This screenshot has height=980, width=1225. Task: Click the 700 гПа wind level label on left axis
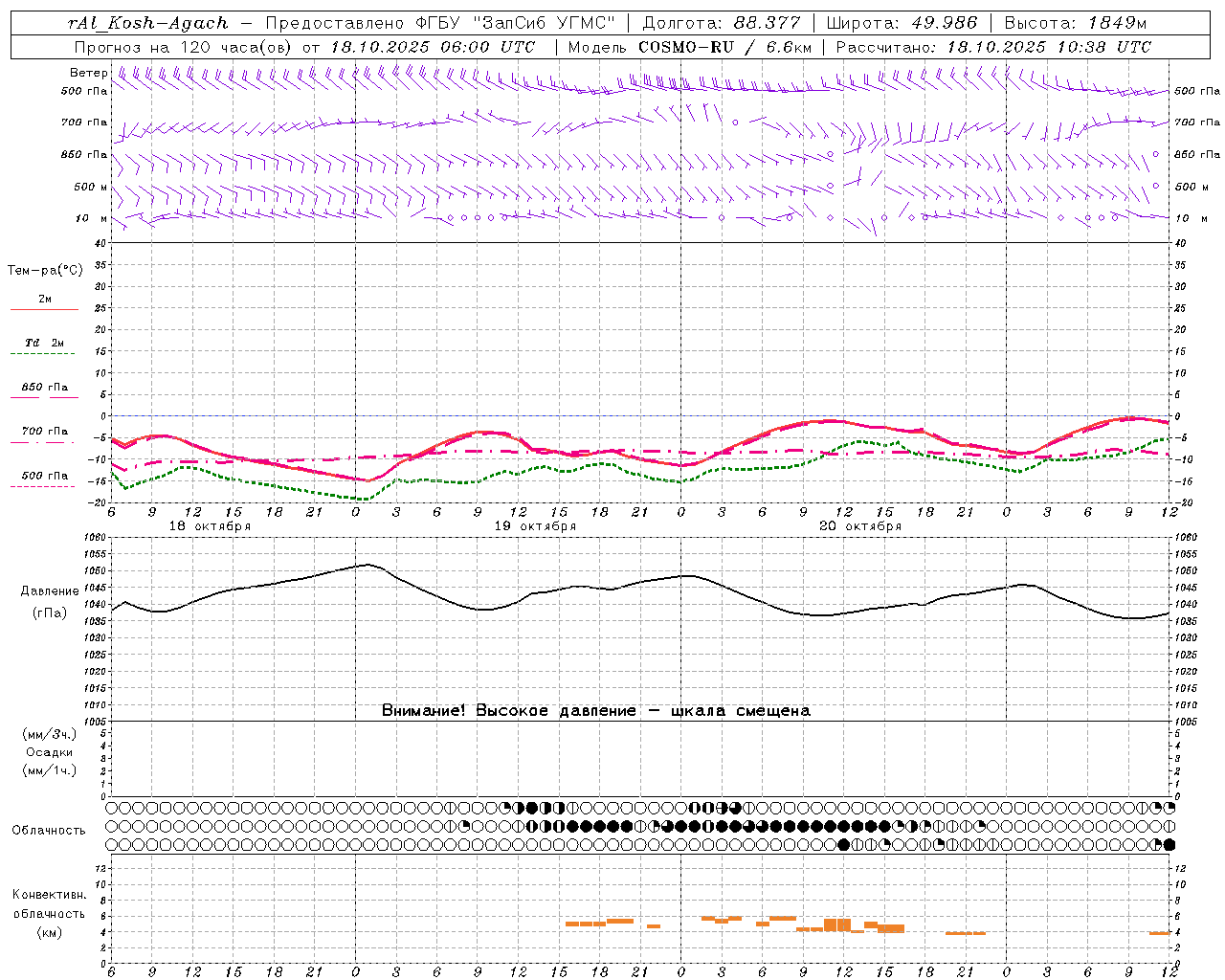(84, 122)
